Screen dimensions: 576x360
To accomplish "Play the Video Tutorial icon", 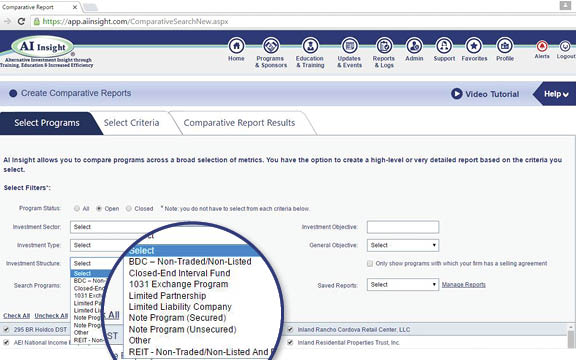I will coord(456,94).
